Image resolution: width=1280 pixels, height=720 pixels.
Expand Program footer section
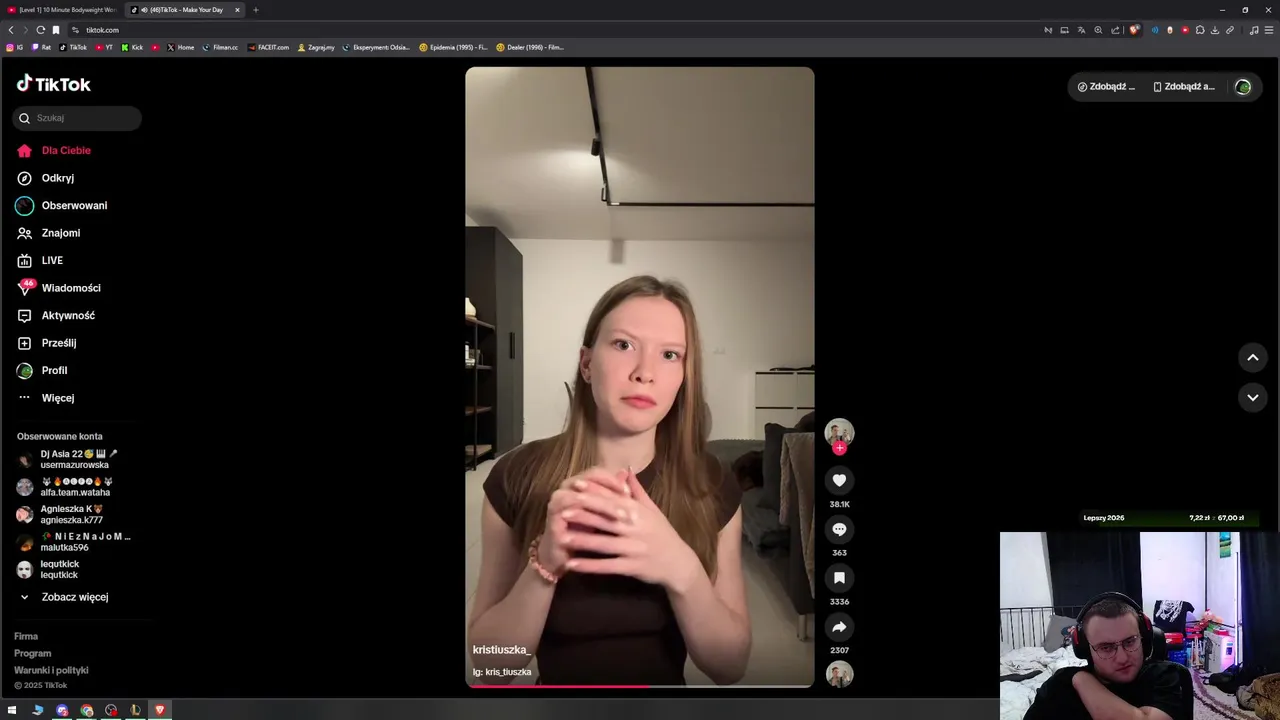pyautogui.click(x=33, y=654)
